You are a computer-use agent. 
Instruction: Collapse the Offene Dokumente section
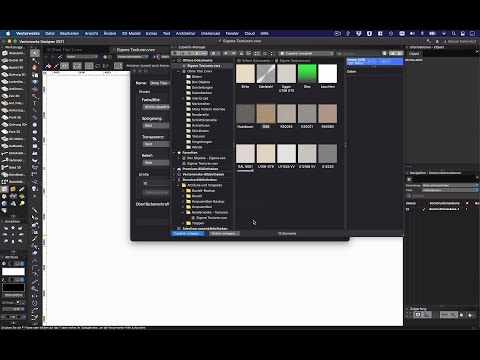pyautogui.click(x=174, y=60)
